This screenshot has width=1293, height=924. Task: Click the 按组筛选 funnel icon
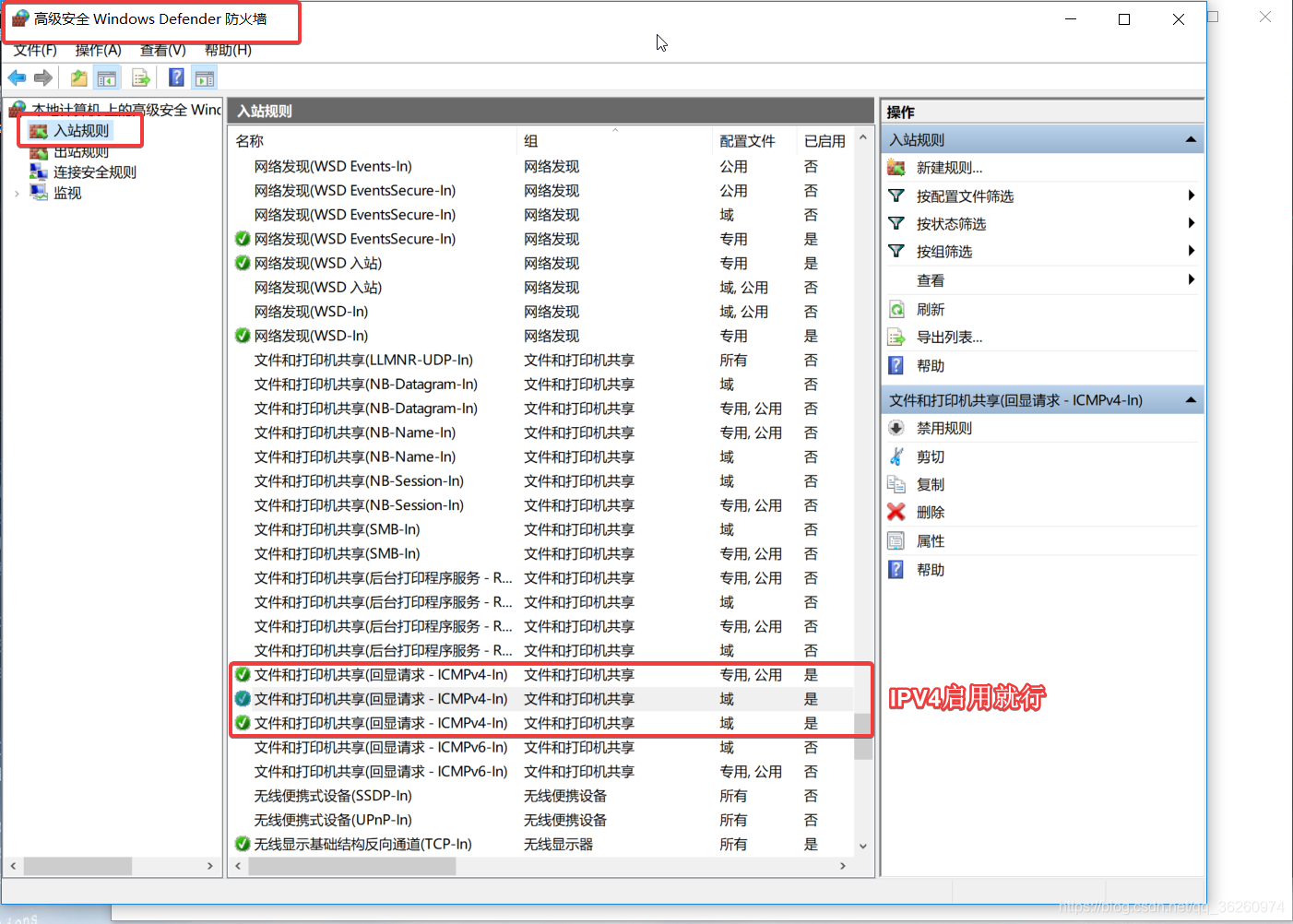pyautogui.click(x=896, y=251)
